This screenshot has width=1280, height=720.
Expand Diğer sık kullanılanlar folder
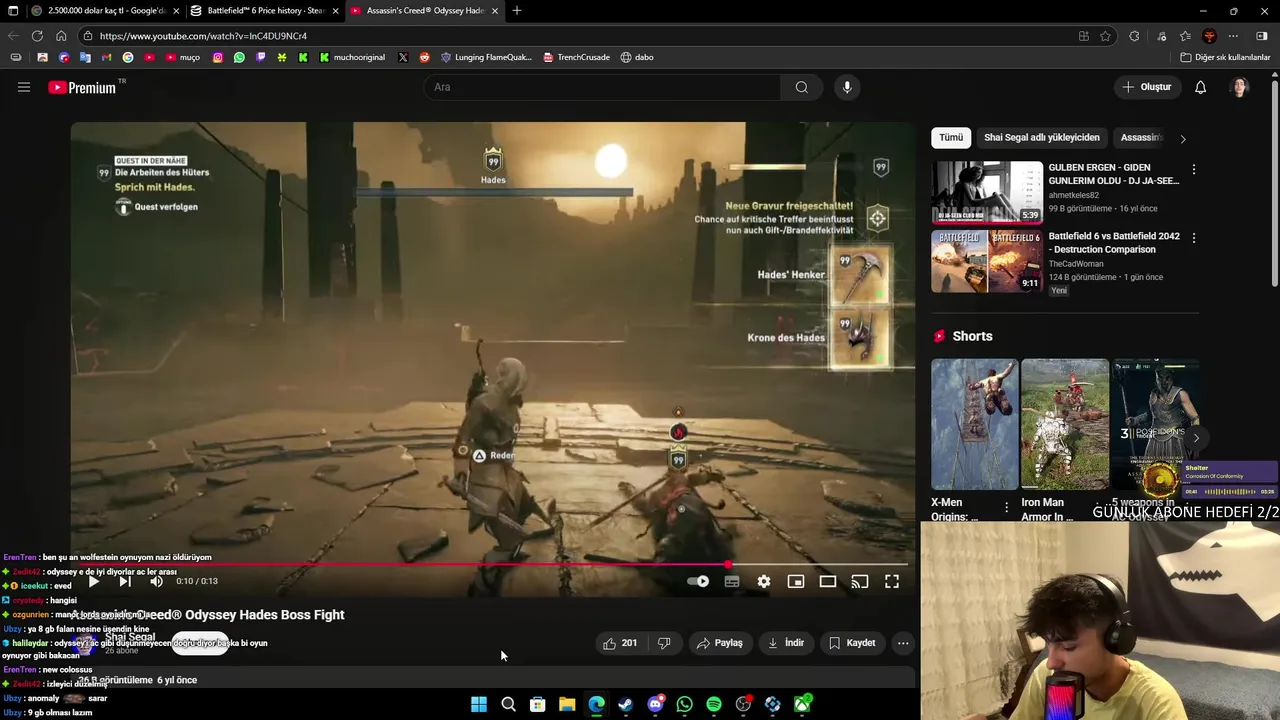tap(1225, 57)
